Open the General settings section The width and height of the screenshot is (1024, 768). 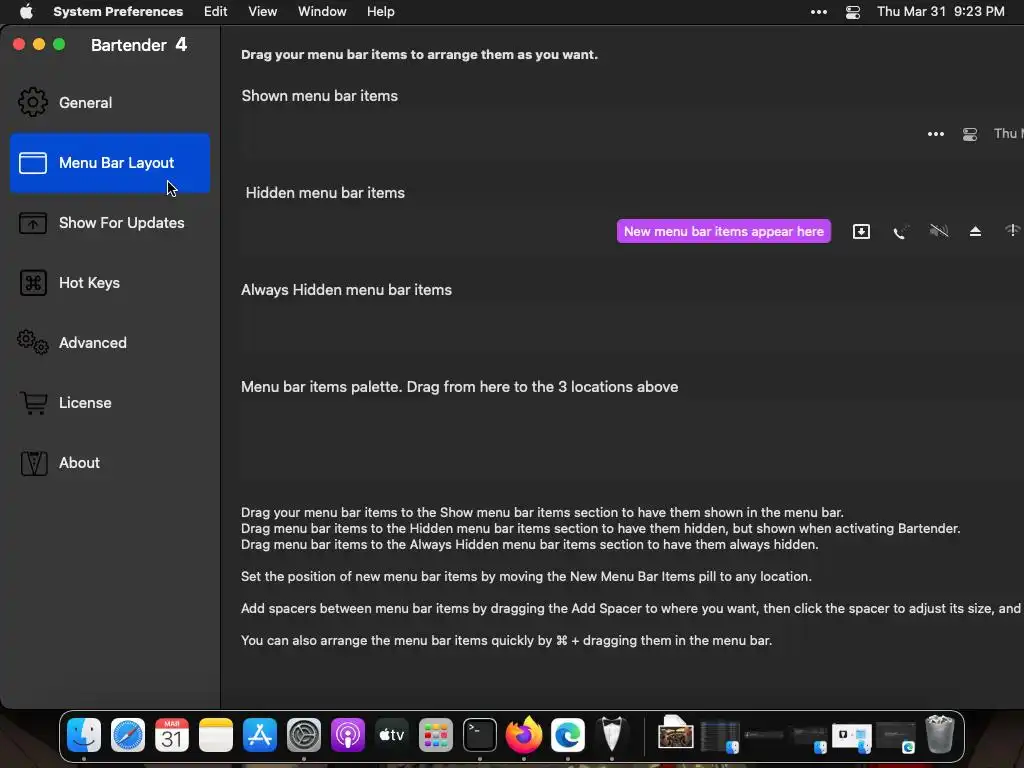(x=110, y=103)
